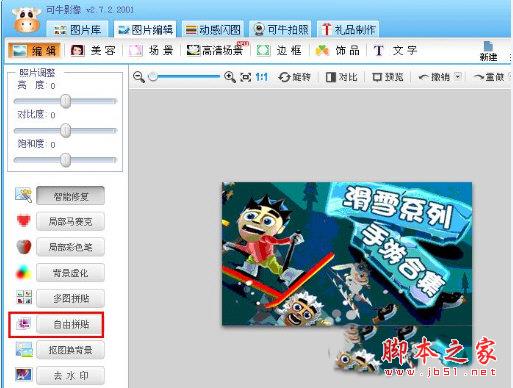Open the 动感闪图 tab
This screenshot has width=513, height=388.
point(213,30)
